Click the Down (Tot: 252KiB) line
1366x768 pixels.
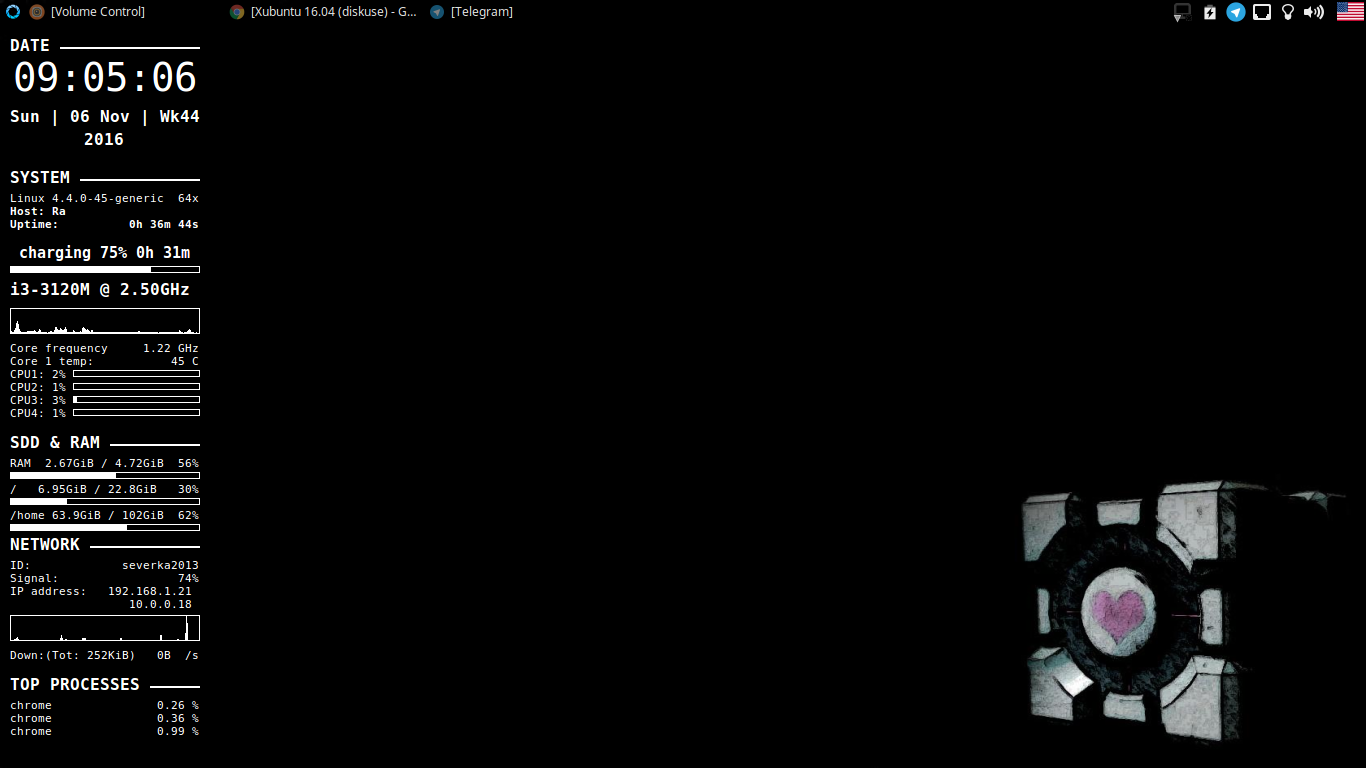pyautogui.click(x=105, y=656)
